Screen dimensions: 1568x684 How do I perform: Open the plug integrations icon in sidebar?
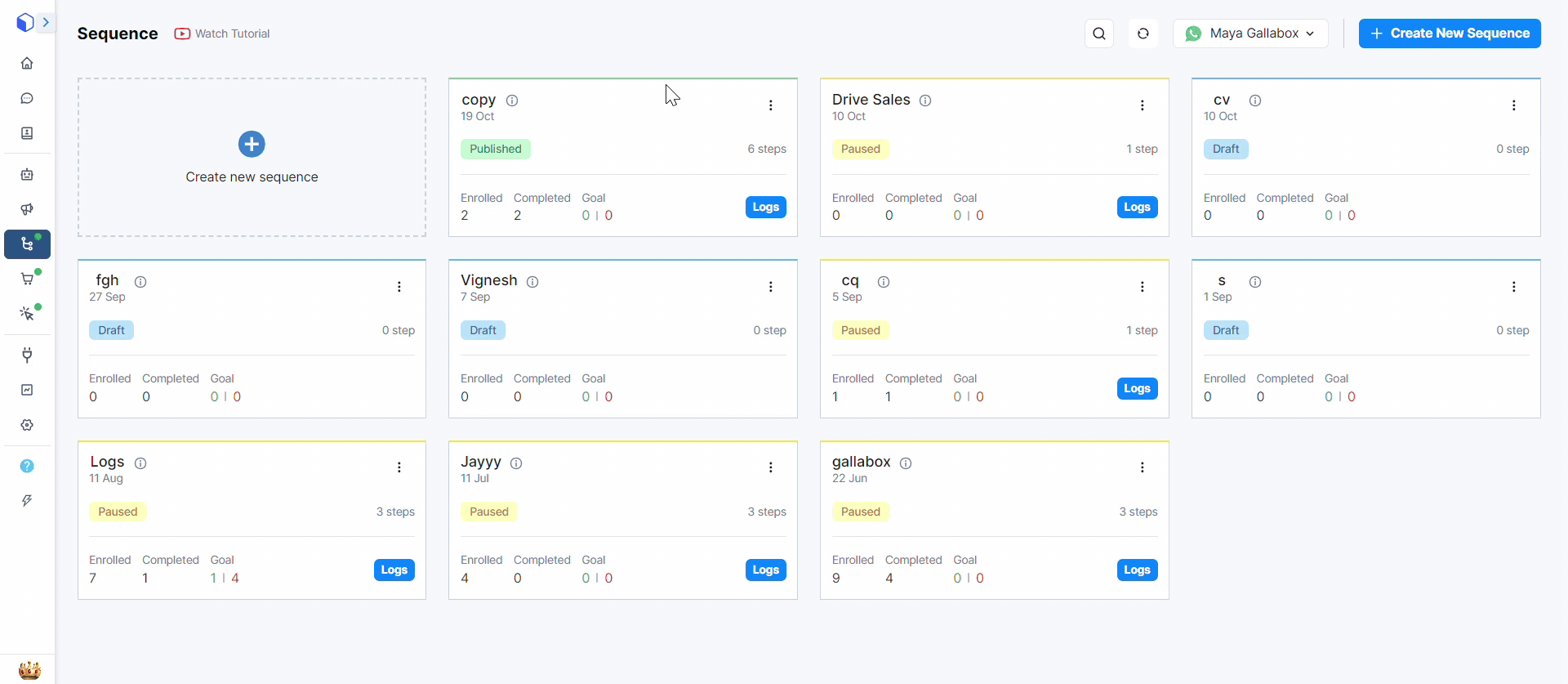[27, 355]
